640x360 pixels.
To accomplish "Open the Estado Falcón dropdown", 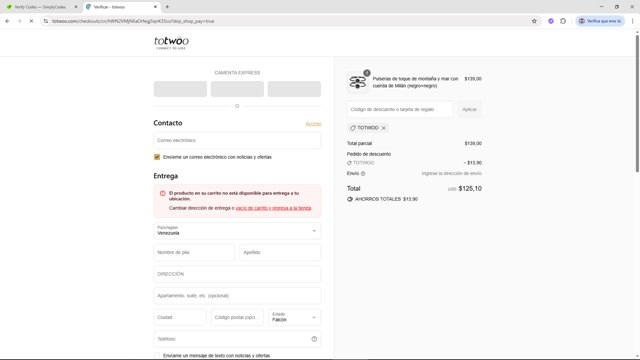I will coord(294,317).
